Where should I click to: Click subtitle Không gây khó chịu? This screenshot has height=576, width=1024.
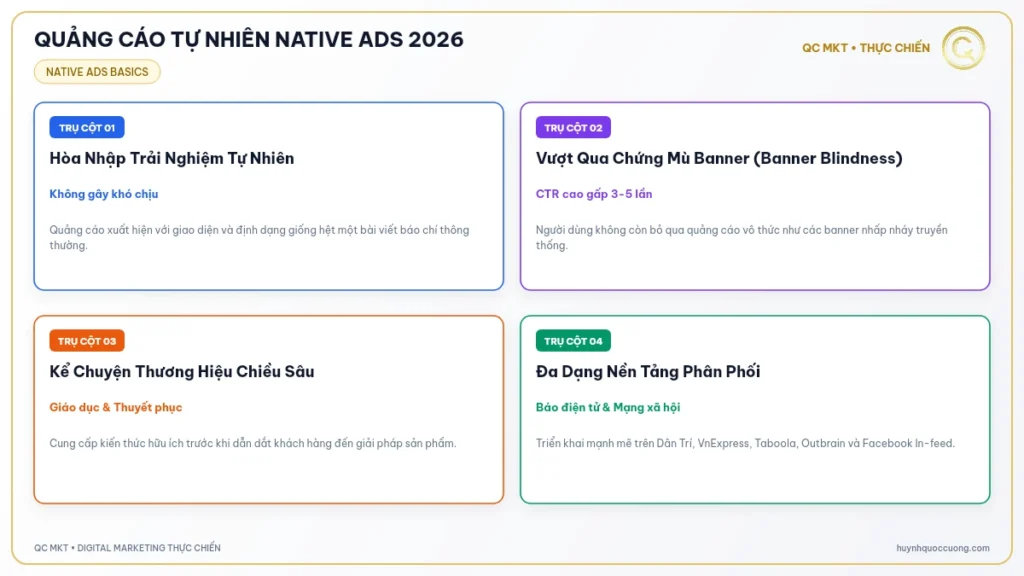104,194
